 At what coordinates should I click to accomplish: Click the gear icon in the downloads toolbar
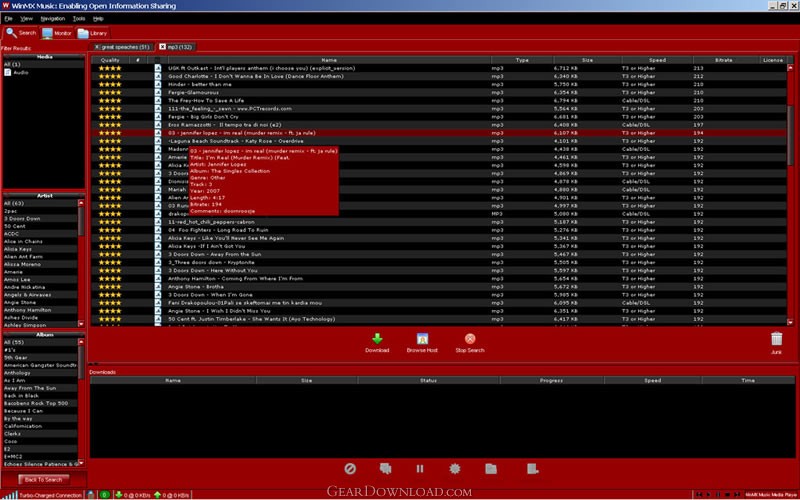[x=455, y=468]
